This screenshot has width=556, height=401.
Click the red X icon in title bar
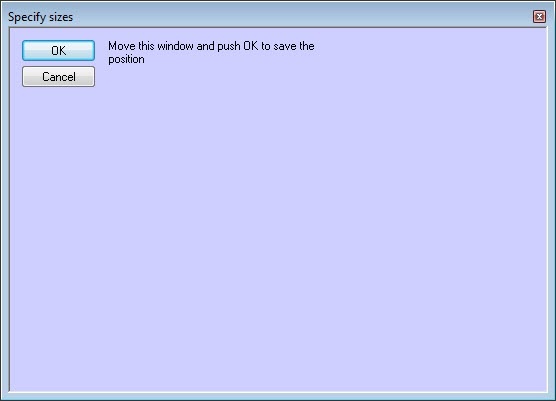539,16
